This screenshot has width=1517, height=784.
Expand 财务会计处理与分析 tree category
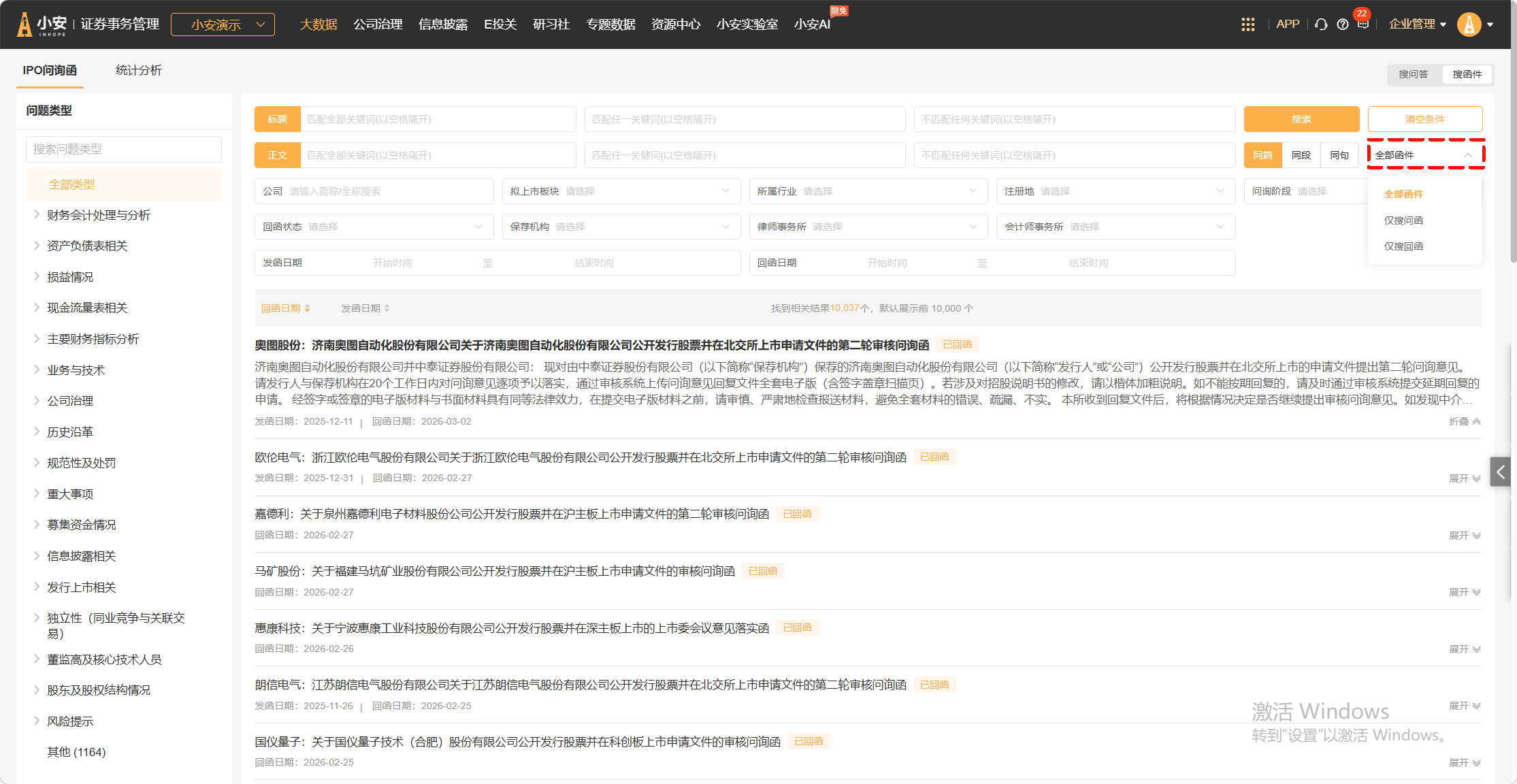37,215
